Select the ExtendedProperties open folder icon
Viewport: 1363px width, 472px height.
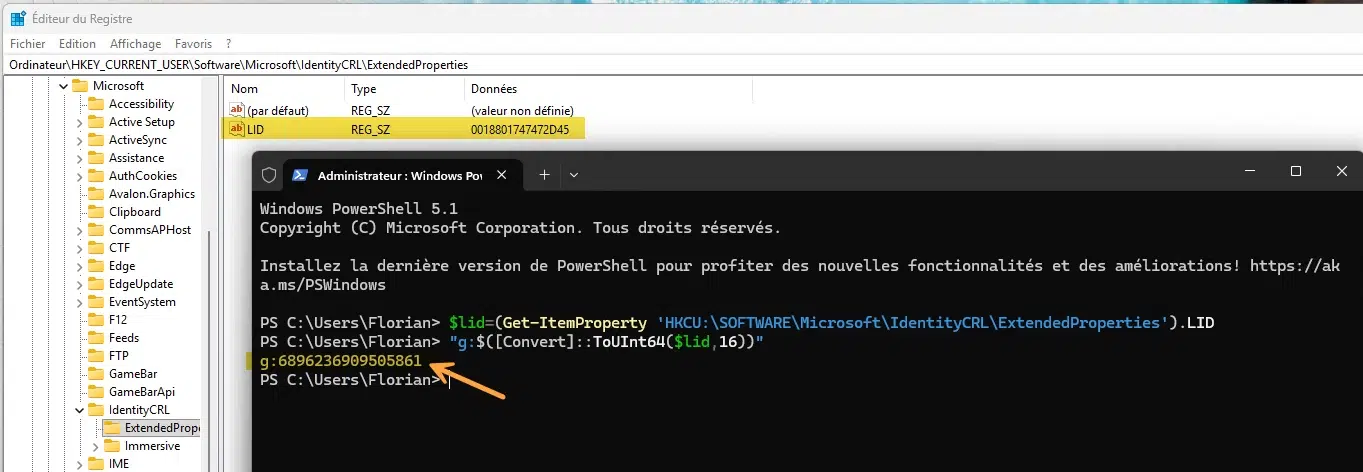[112, 428]
